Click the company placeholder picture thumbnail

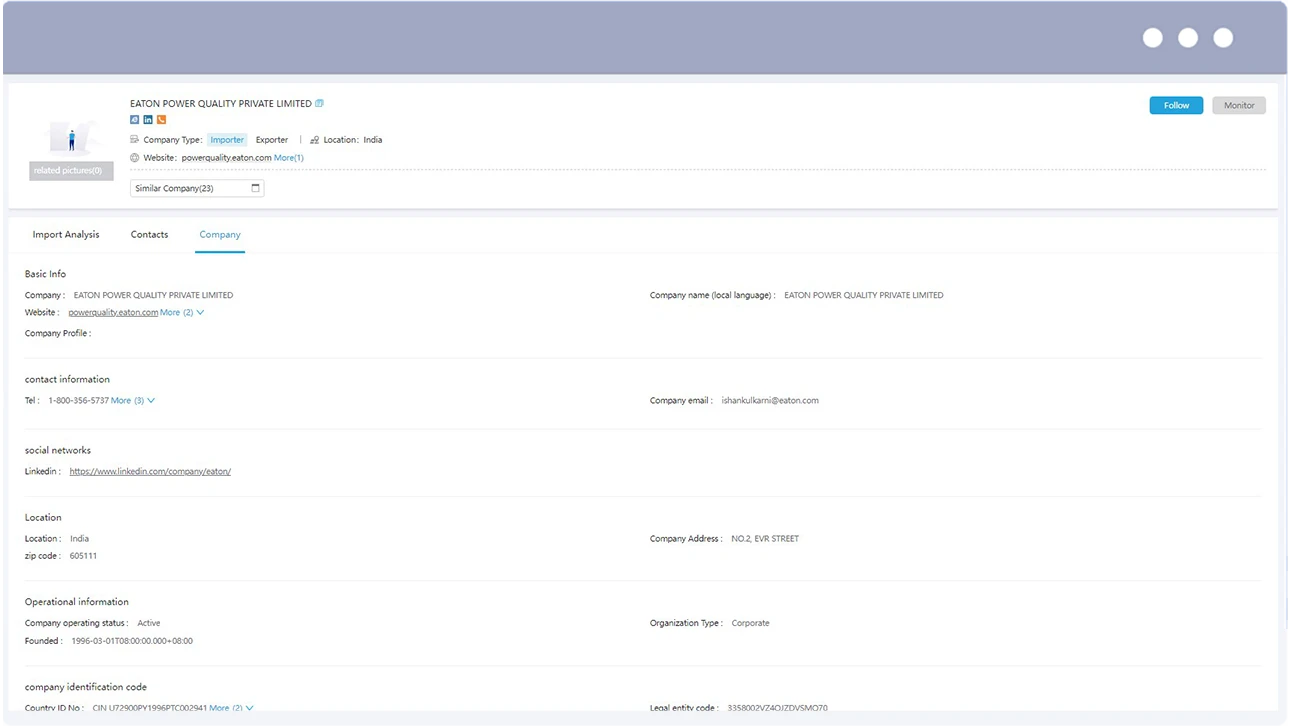tap(71, 137)
